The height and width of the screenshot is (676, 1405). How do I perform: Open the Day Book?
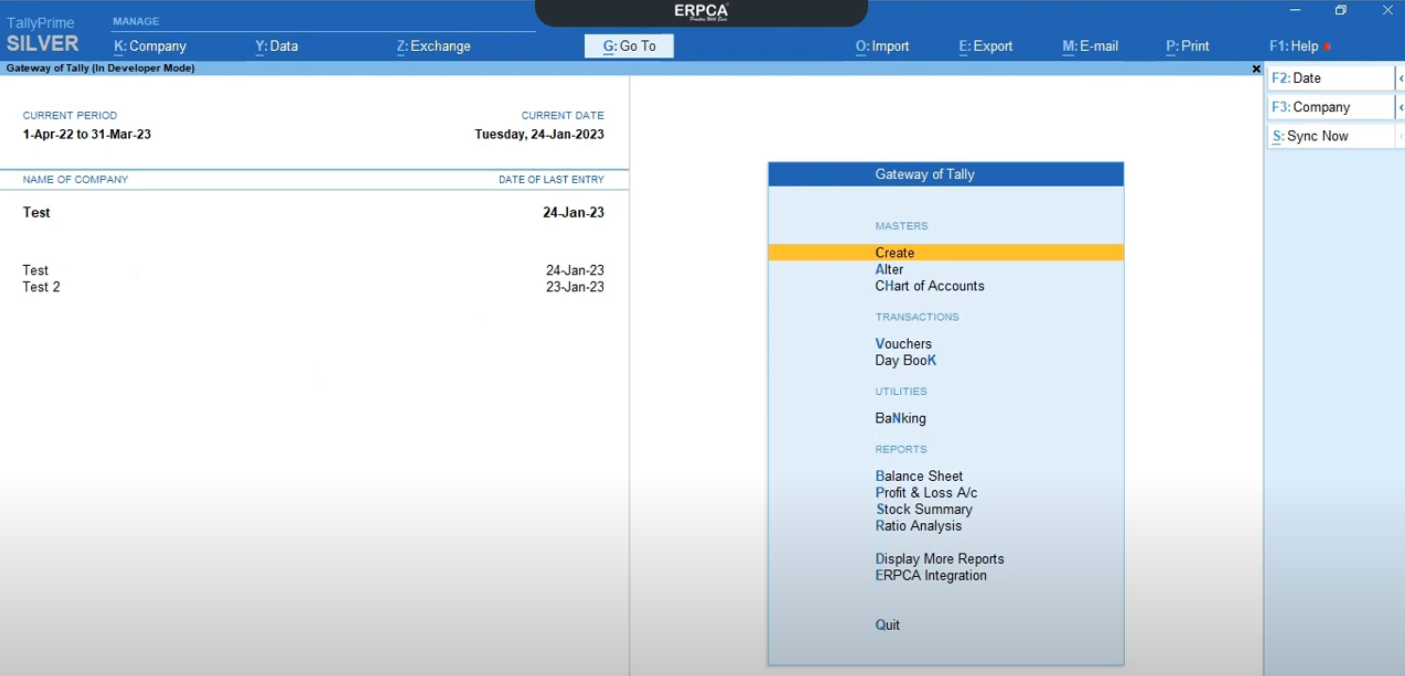[x=906, y=361]
